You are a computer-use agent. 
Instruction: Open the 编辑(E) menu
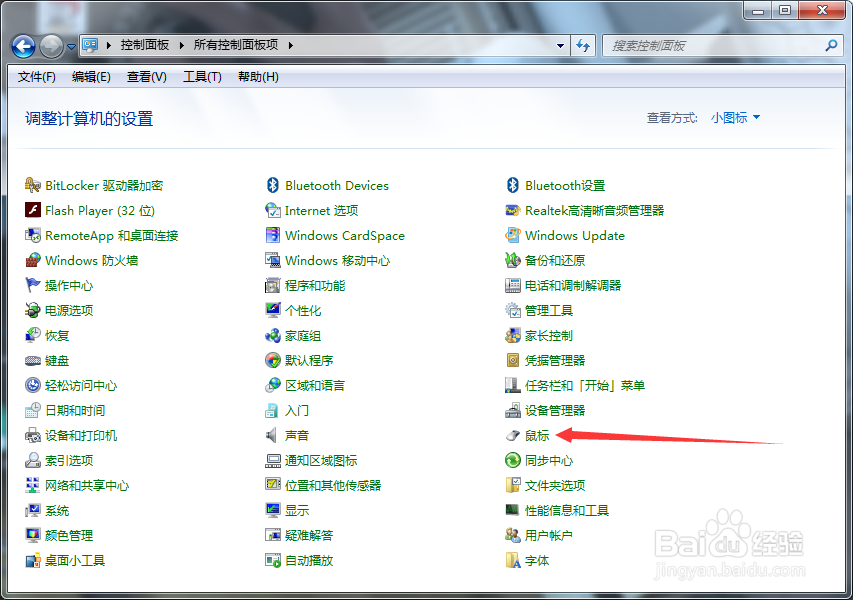coord(91,77)
